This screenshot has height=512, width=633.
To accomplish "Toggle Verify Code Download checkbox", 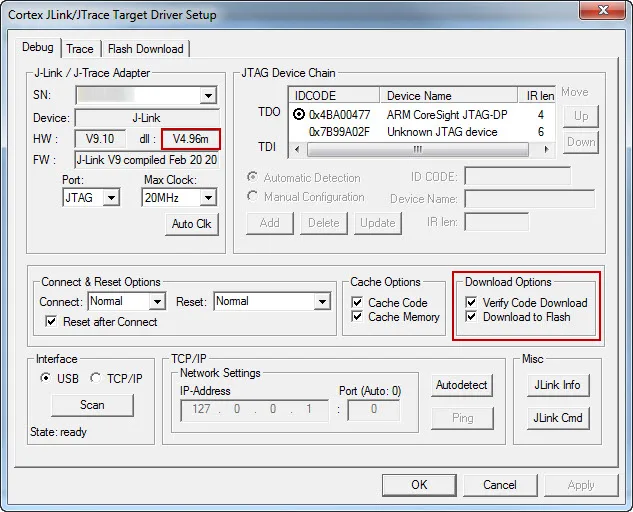I will 473,303.
